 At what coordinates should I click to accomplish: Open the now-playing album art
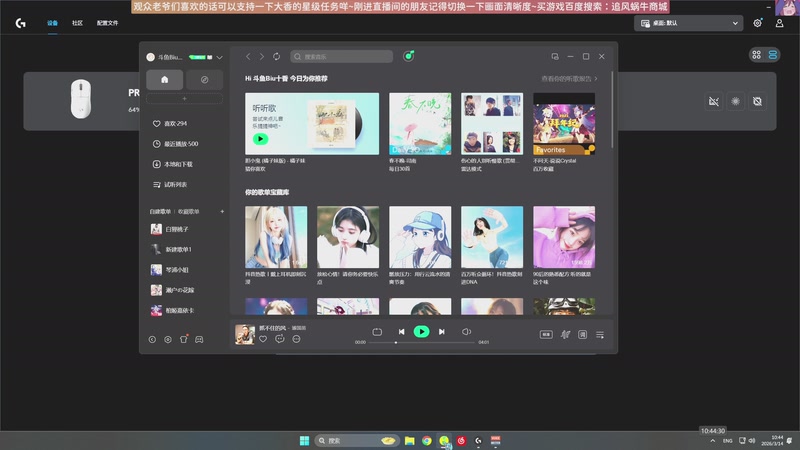click(x=245, y=335)
